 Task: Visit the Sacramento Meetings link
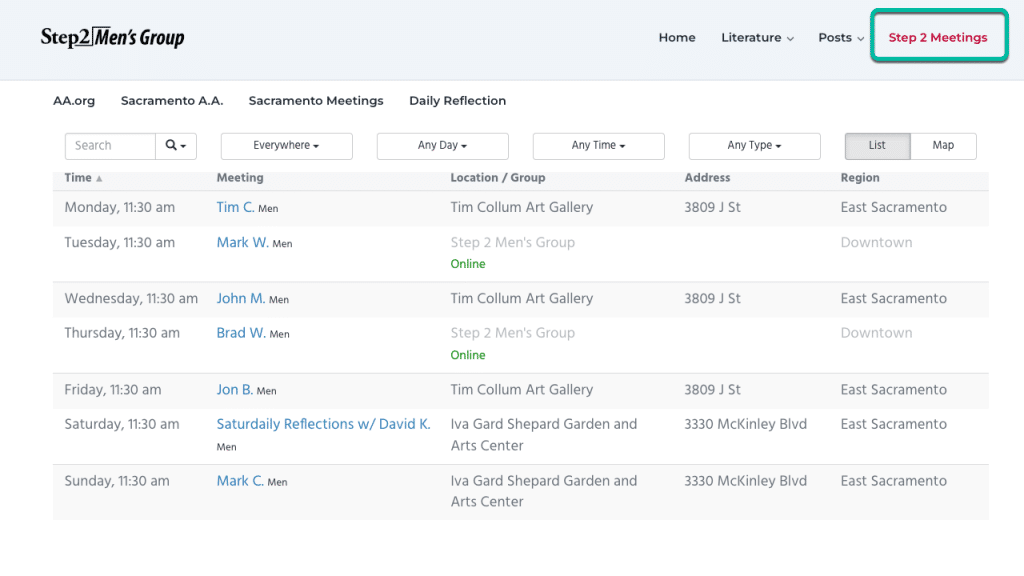316,101
